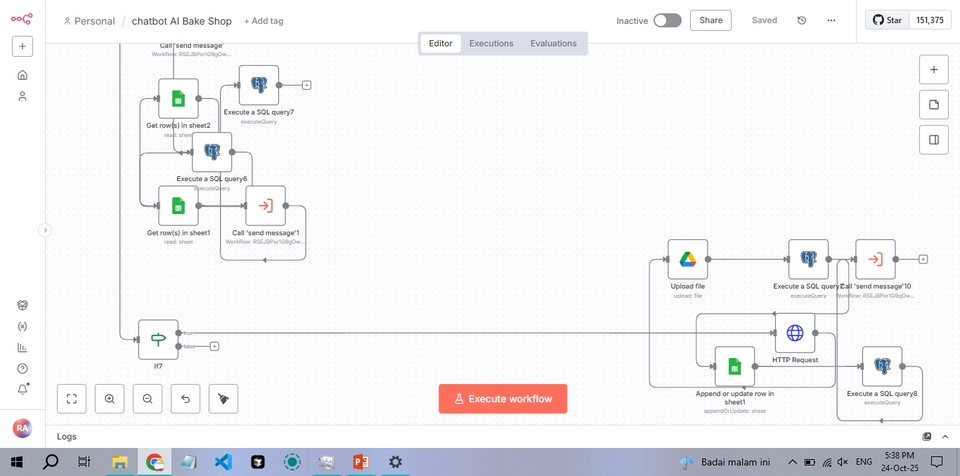Click the zoom out canvas button
This screenshot has height=476, width=960.
pos(147,398)
